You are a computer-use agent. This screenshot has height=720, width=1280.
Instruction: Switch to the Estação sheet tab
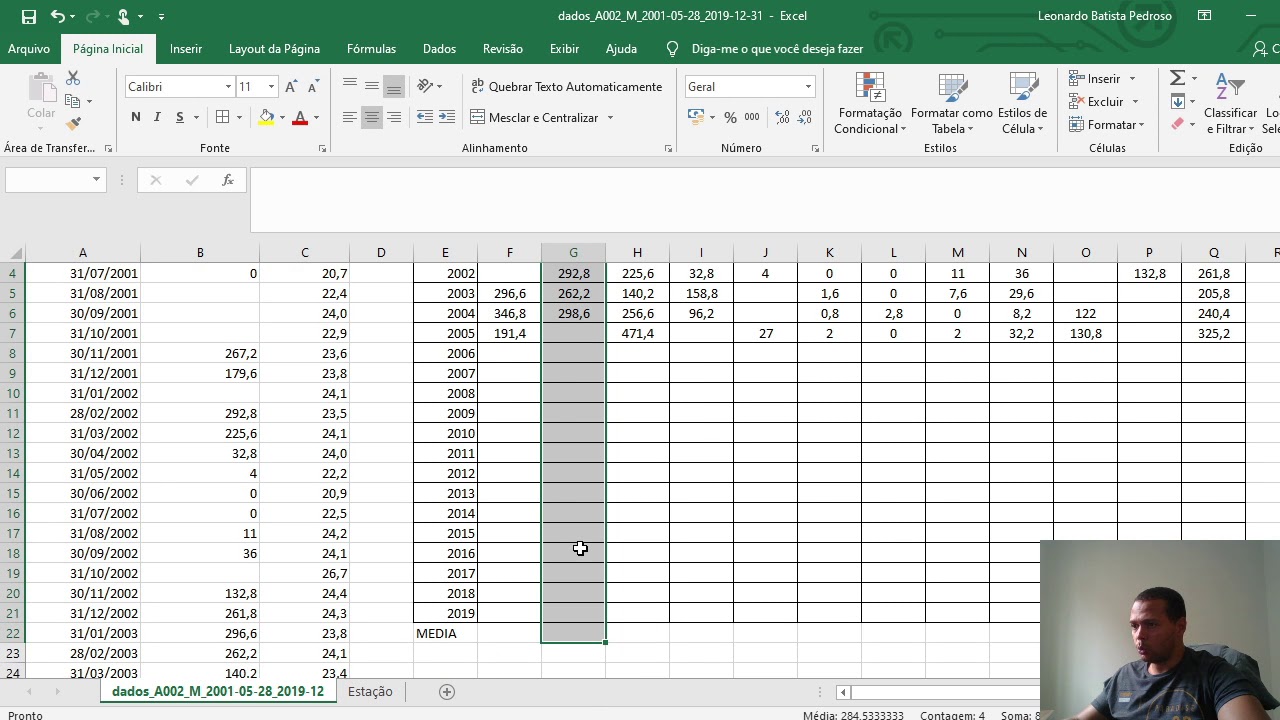coord(370,692)
